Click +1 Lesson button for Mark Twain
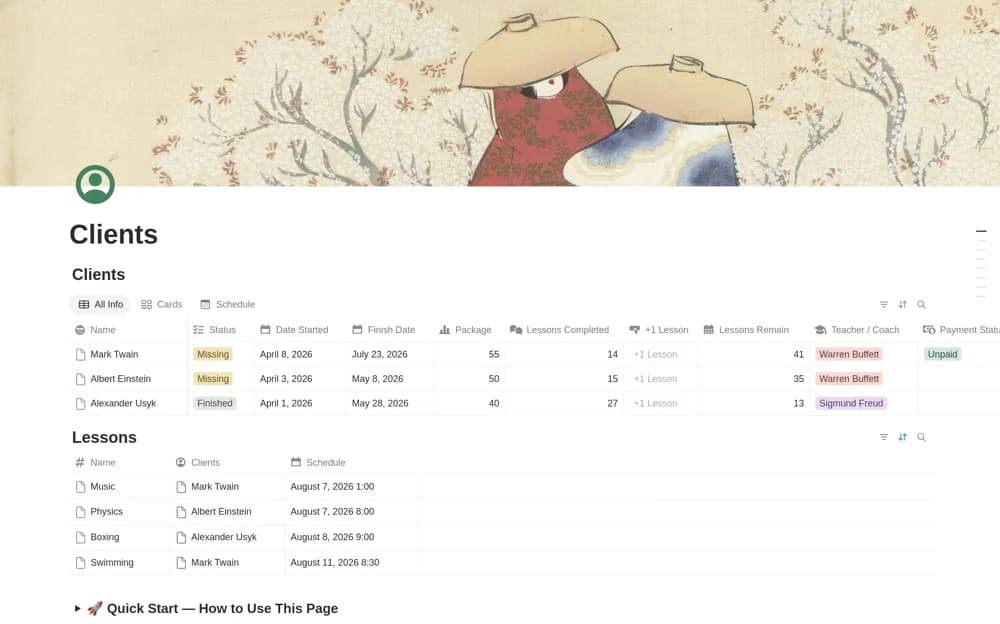This screenshot has width=1000, height=624. [655, 354]
